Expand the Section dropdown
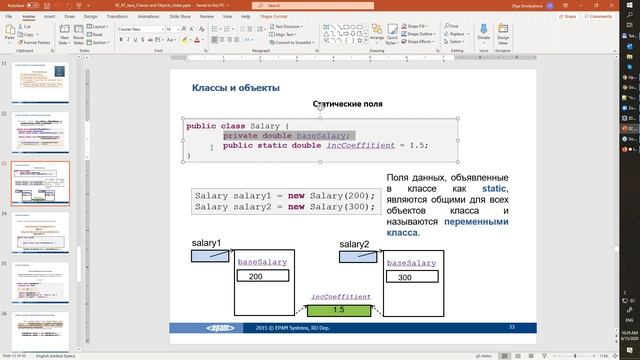The height and width of the screenshot is (360, 640). pos(98,42)
